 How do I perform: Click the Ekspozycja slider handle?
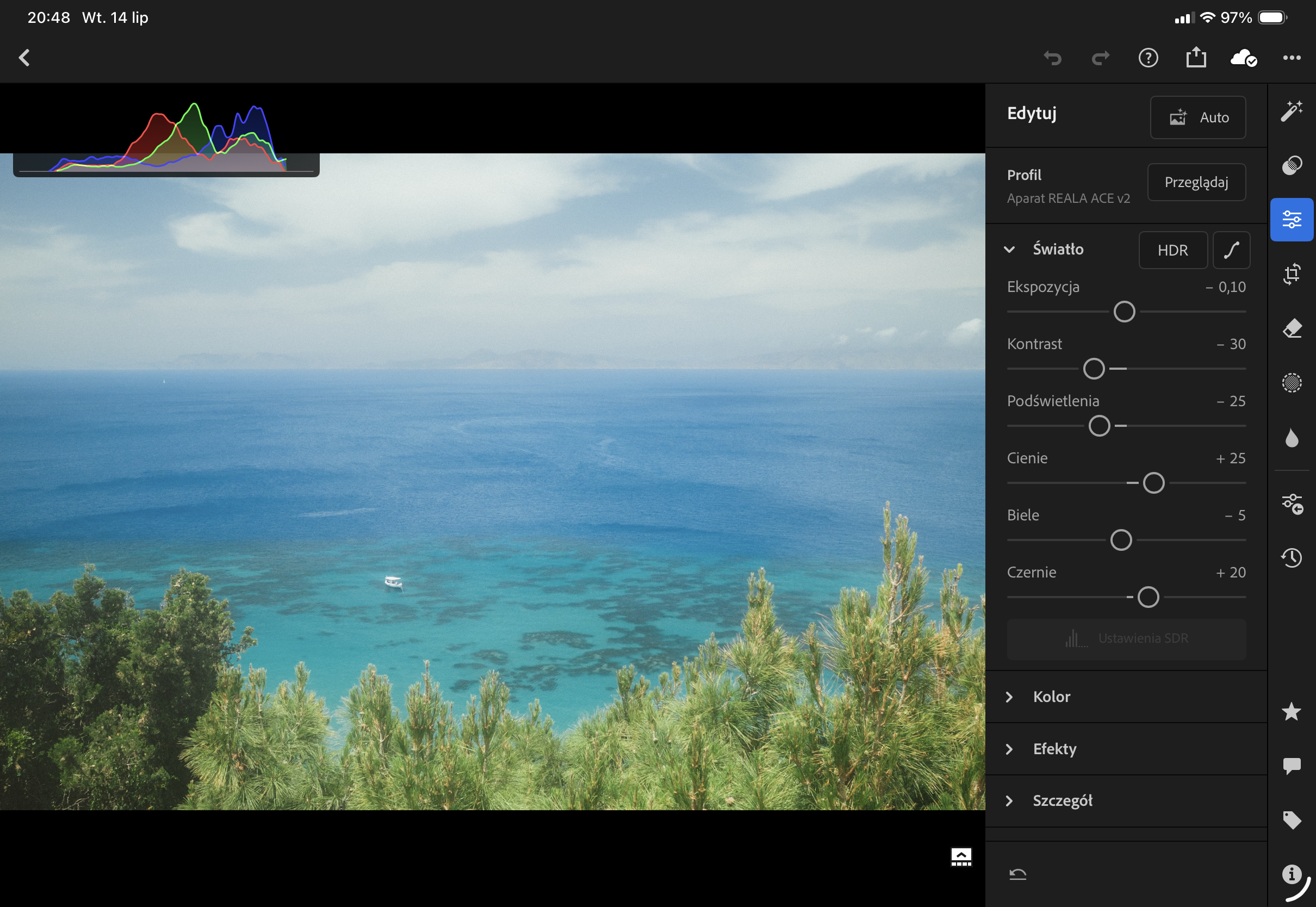point(1124,312)
